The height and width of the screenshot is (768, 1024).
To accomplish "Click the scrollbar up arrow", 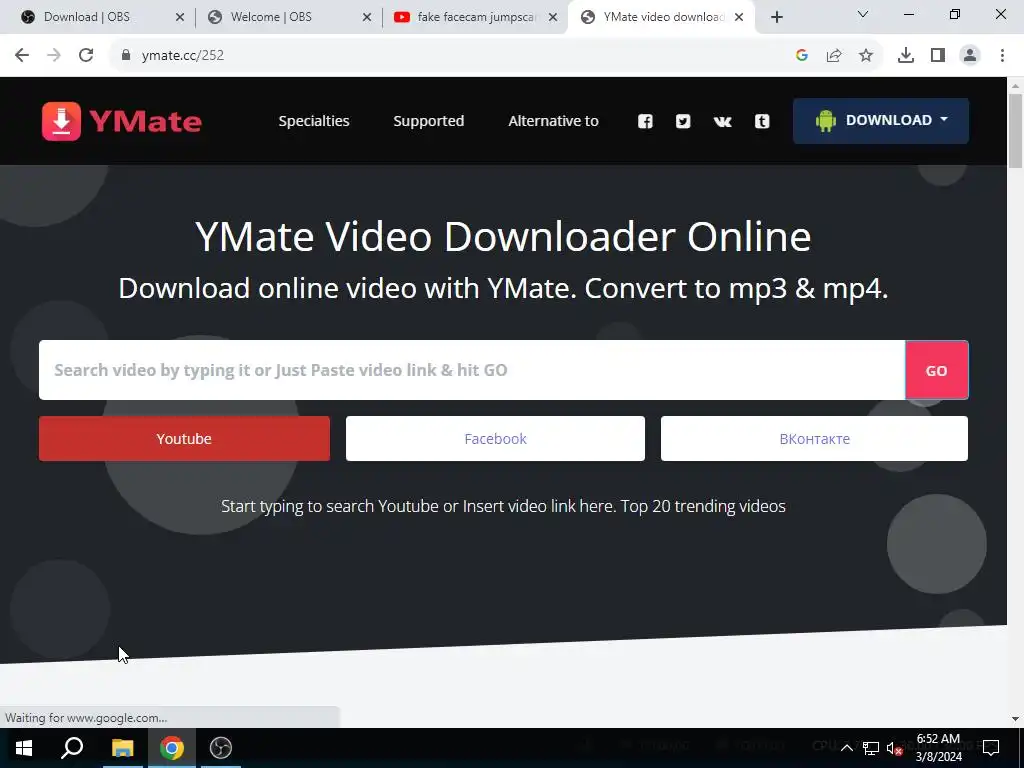I will click(x=1015, y=86).
